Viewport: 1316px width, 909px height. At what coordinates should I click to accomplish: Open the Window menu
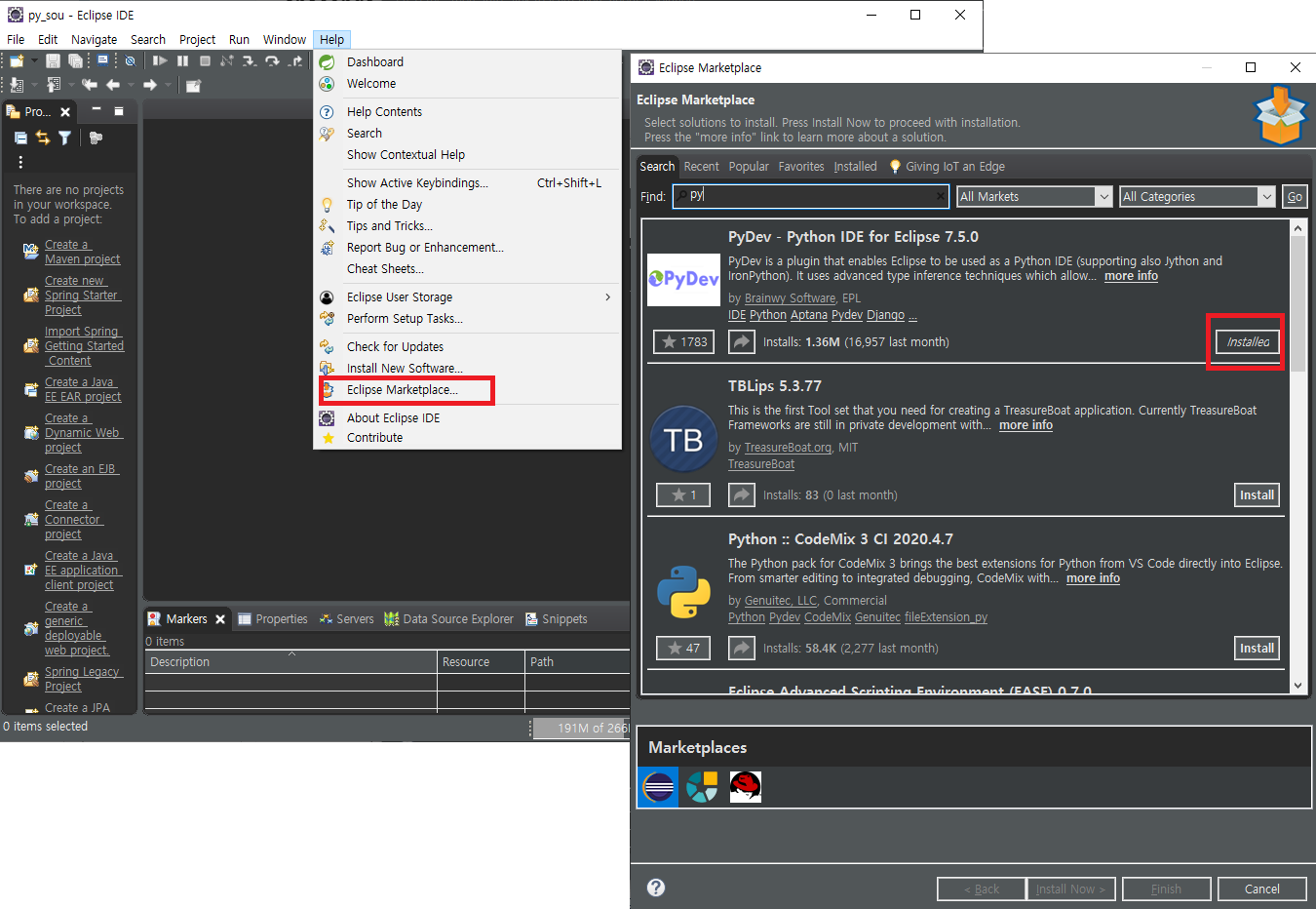click(x=285, y=39)
